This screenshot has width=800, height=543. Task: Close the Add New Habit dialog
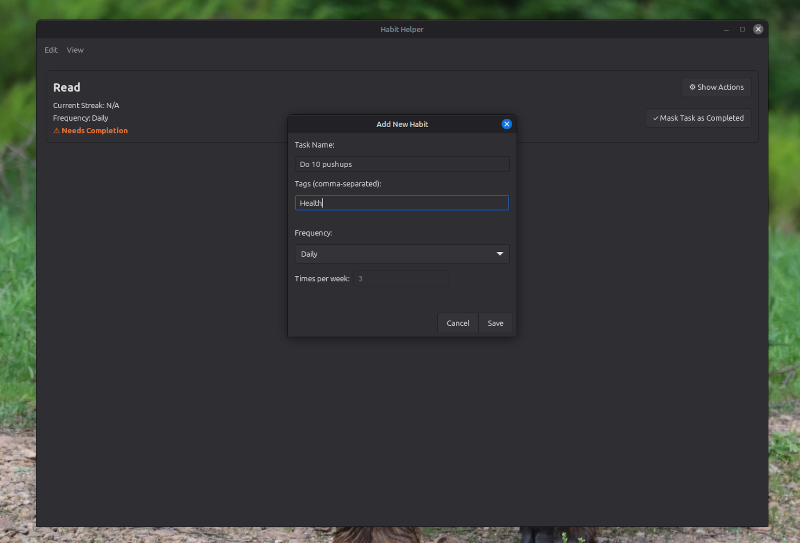coord(507,124)
